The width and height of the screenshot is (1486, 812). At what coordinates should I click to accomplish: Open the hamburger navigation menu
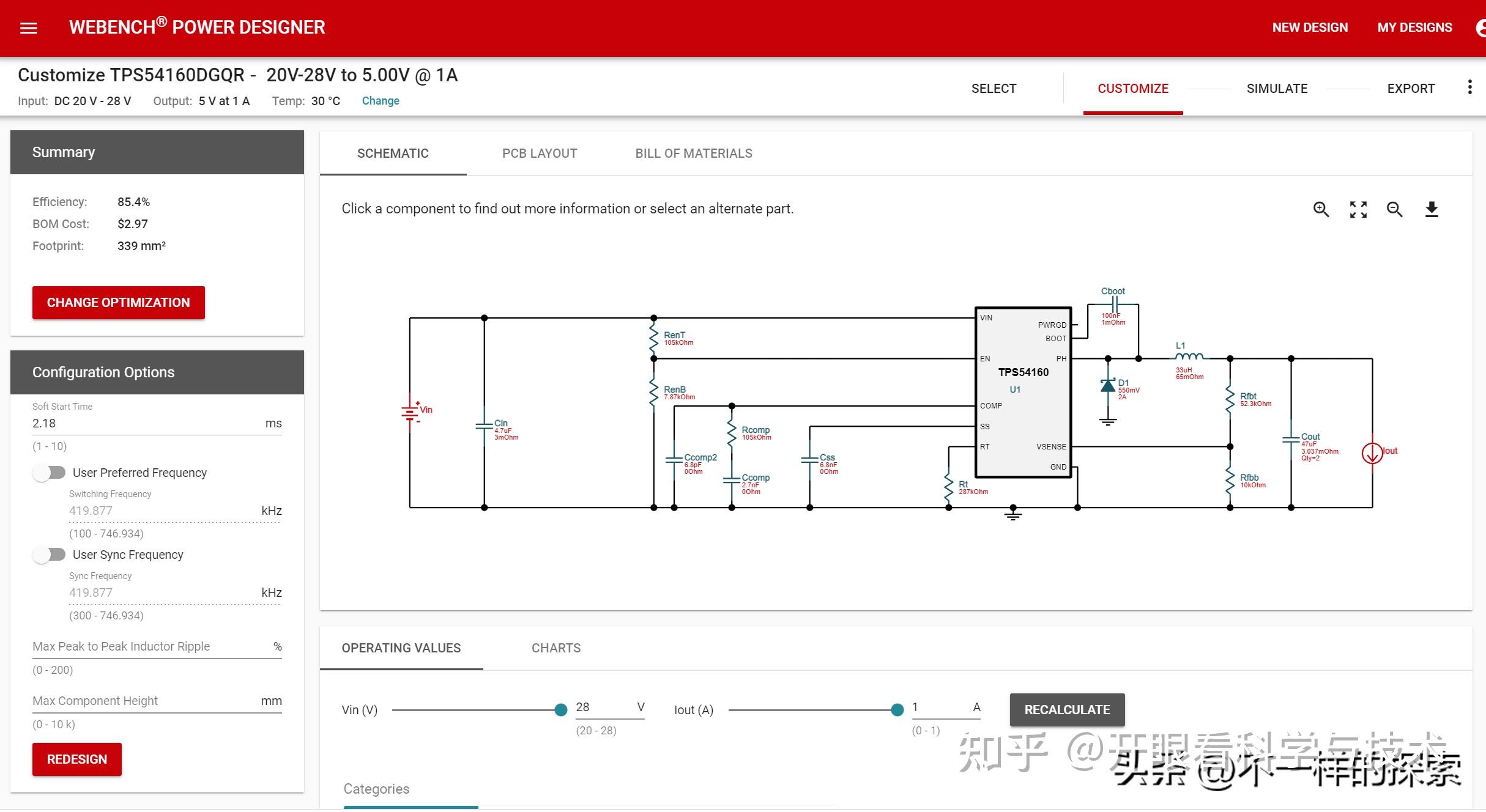29,28
